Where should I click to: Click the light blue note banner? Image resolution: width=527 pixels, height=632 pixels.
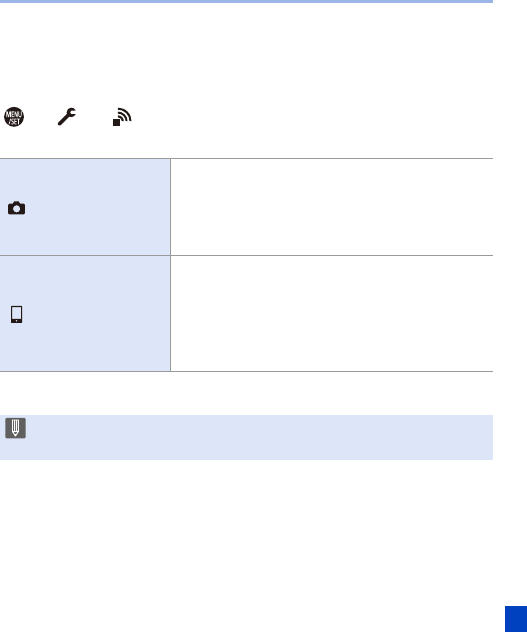246,437
